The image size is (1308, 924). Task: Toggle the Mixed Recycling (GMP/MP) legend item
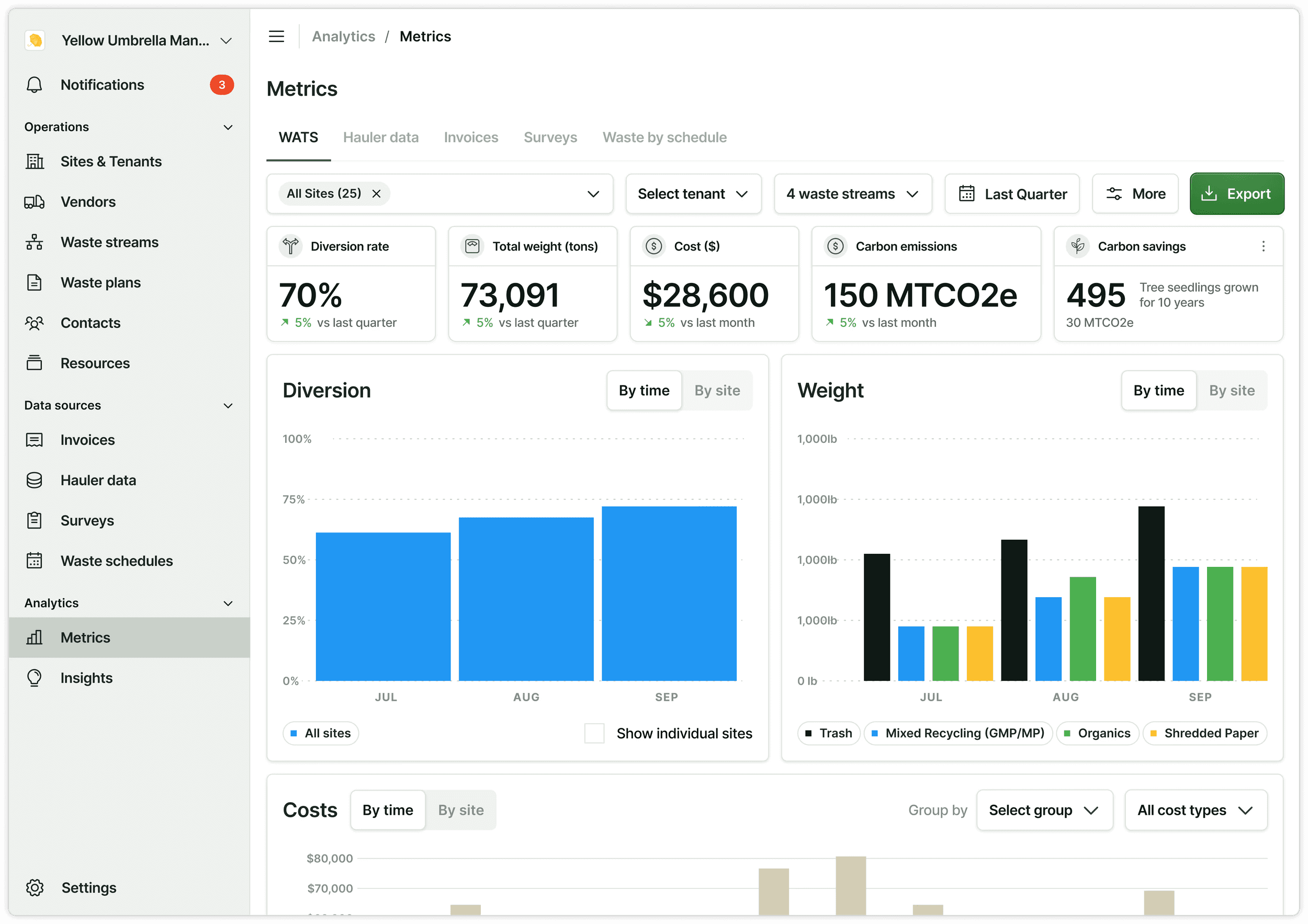click(x=958, y=734)
